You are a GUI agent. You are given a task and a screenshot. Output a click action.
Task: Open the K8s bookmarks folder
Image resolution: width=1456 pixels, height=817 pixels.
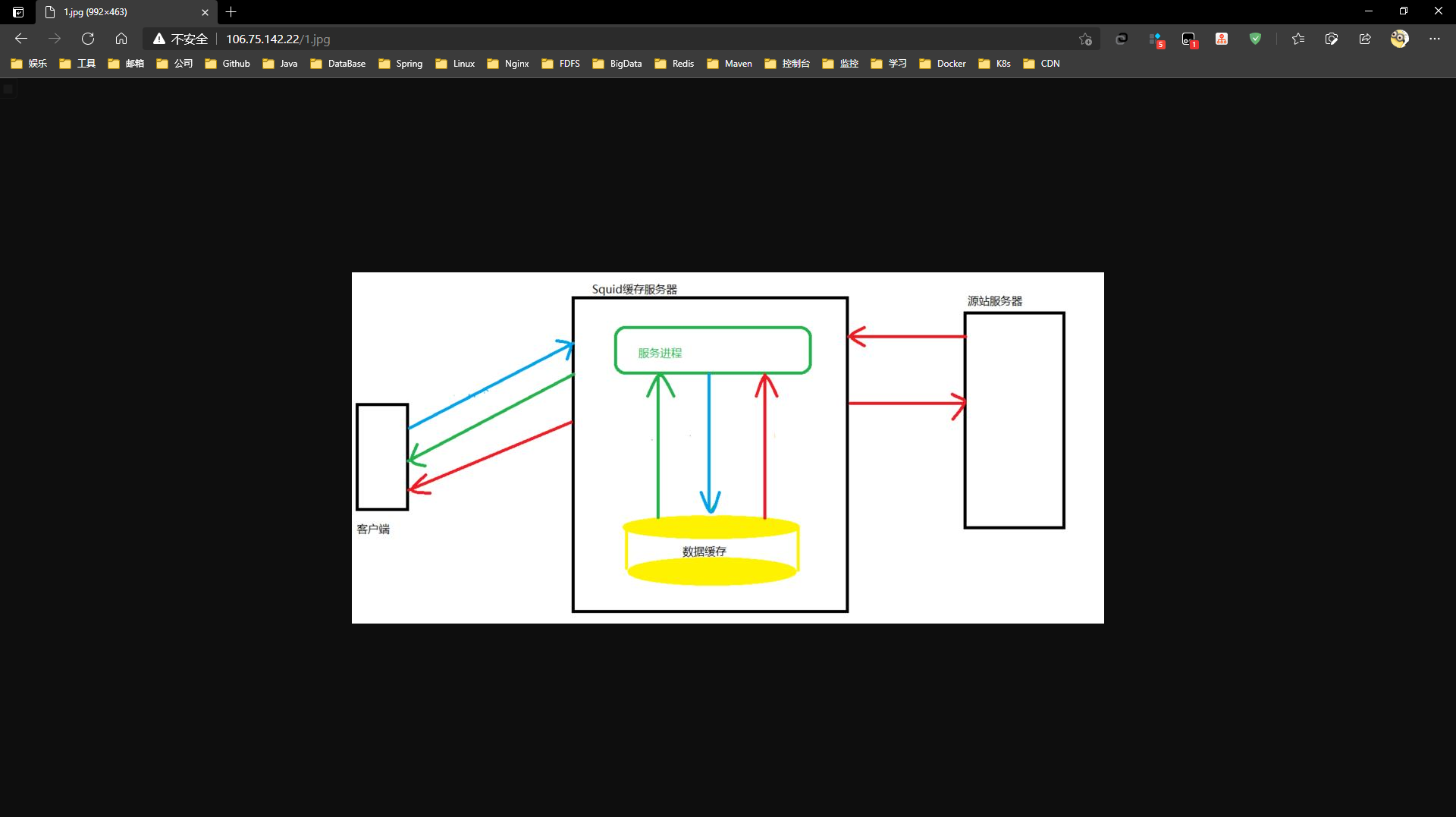tap(994, 64)
